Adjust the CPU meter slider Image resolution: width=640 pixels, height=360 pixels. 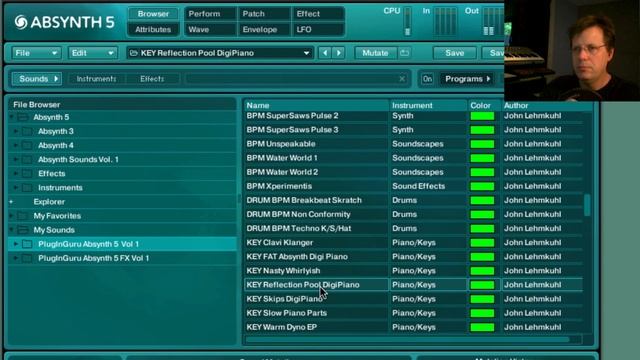point(407,22)
